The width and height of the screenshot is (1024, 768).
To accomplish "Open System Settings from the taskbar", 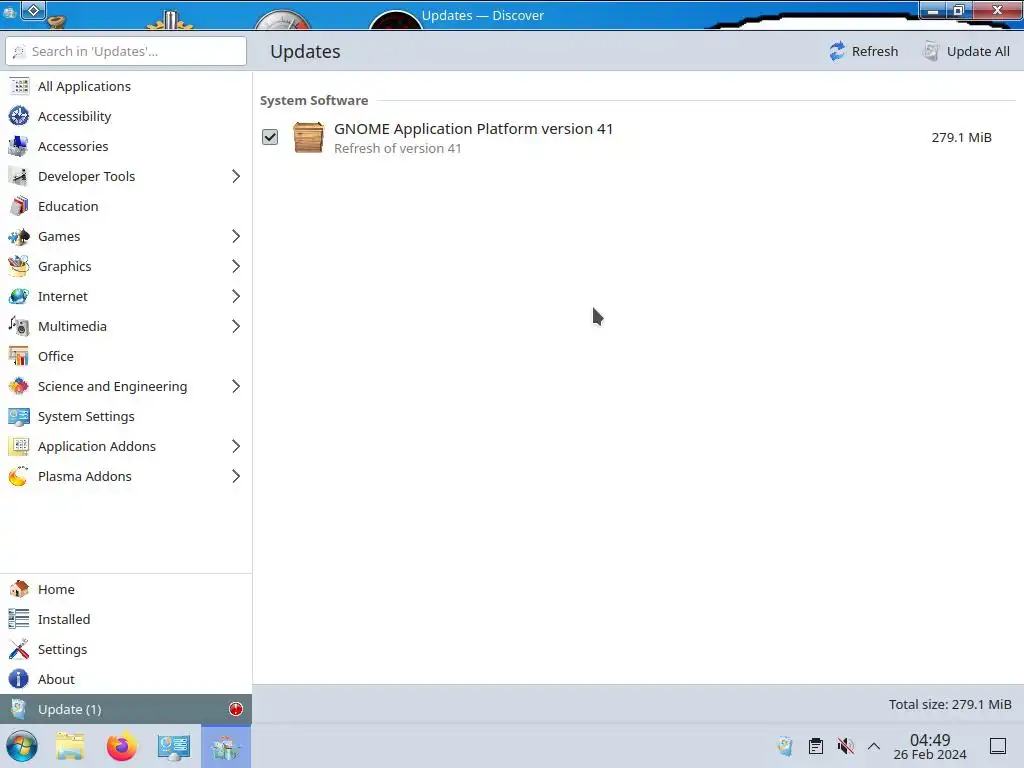I will coord(174,746).
